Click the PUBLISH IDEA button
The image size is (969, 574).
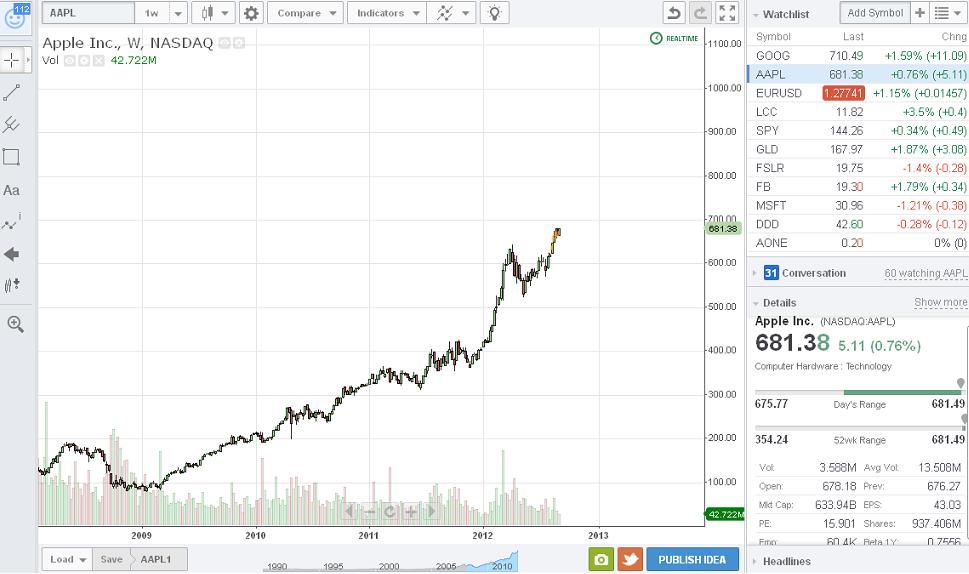point(692,560)
